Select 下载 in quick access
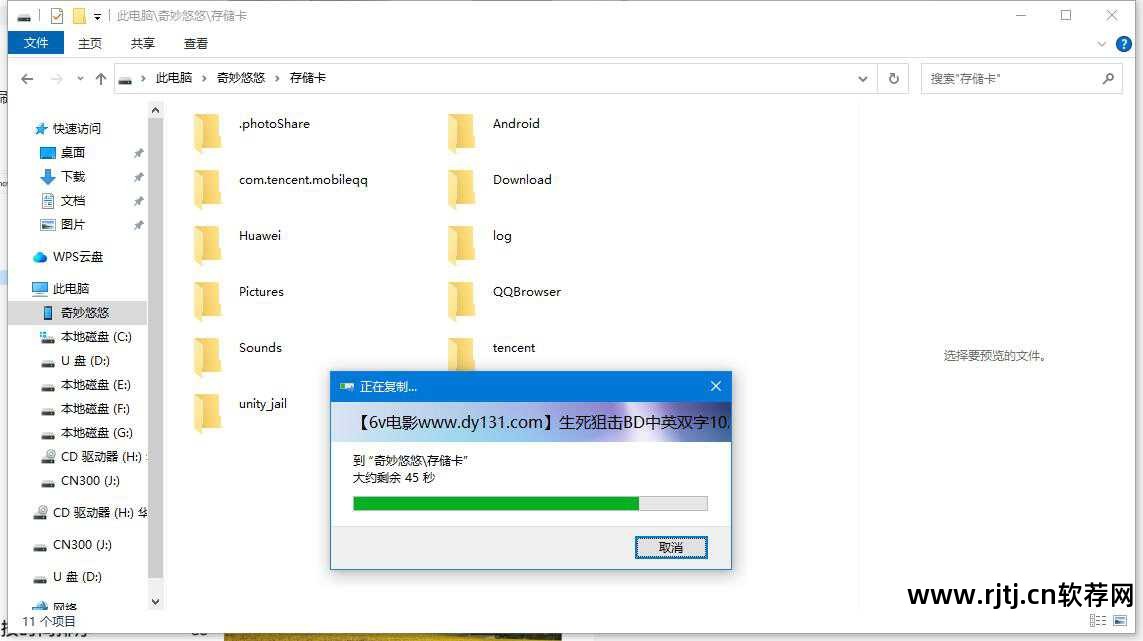 click(63, 176)
